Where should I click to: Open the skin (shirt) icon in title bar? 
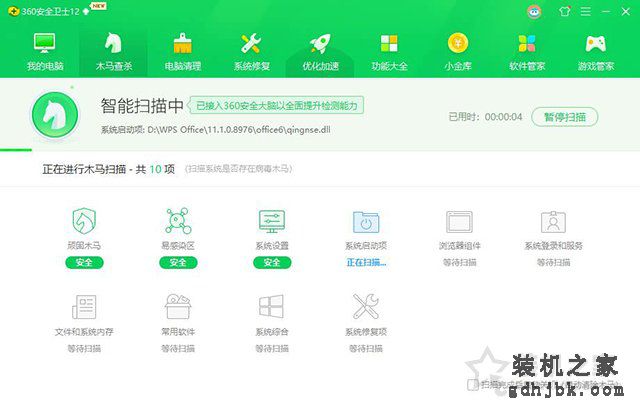click(x=565, y=11)
